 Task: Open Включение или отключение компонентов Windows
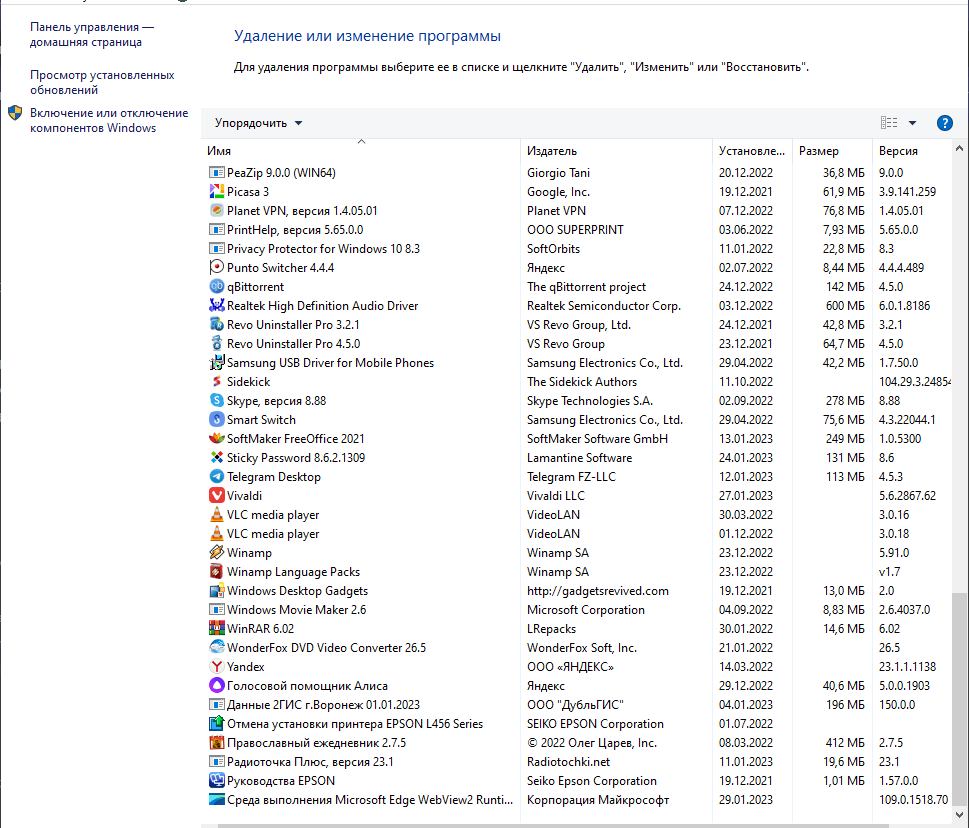point(109,120)
